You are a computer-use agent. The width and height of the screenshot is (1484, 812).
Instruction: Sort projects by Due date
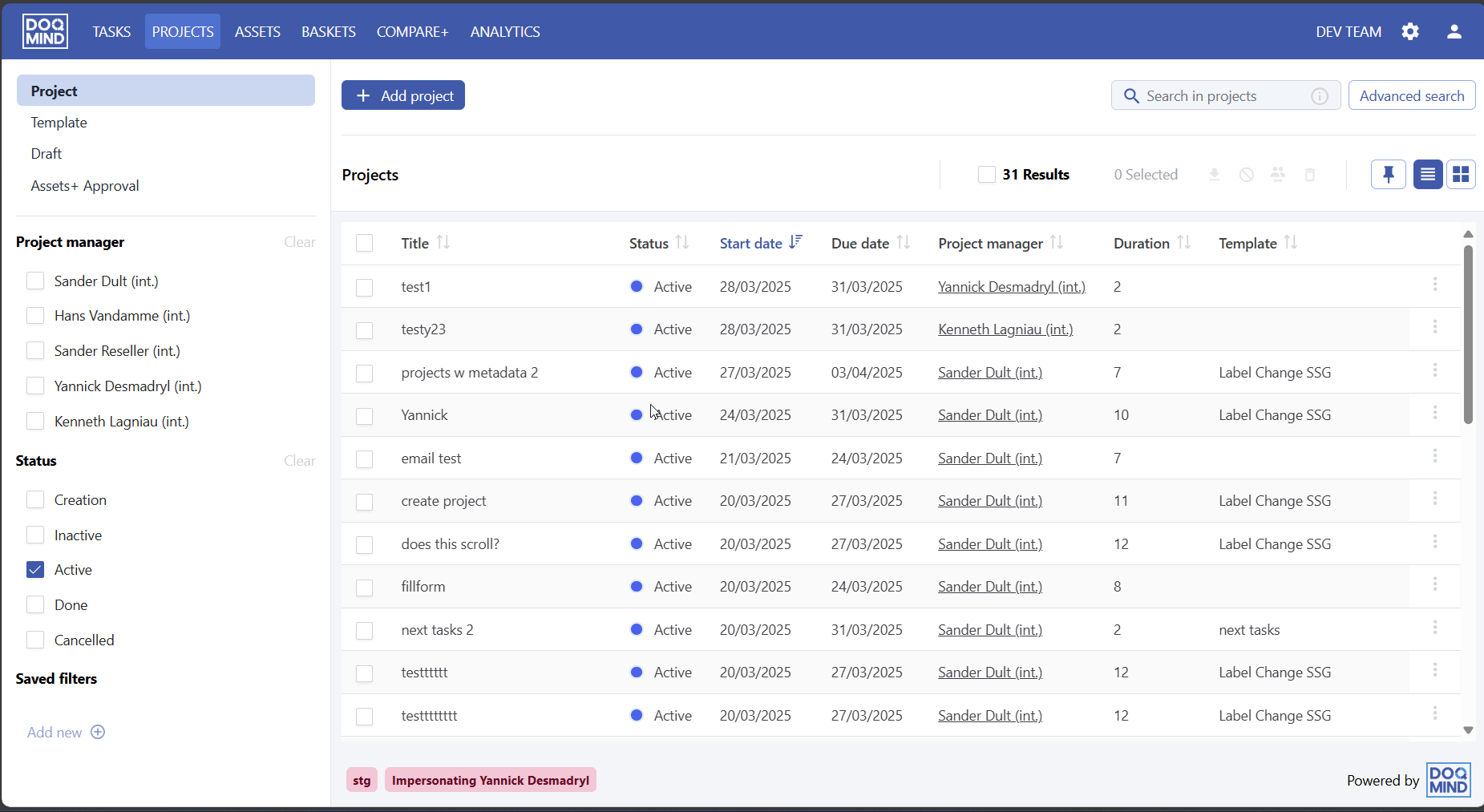903,242
